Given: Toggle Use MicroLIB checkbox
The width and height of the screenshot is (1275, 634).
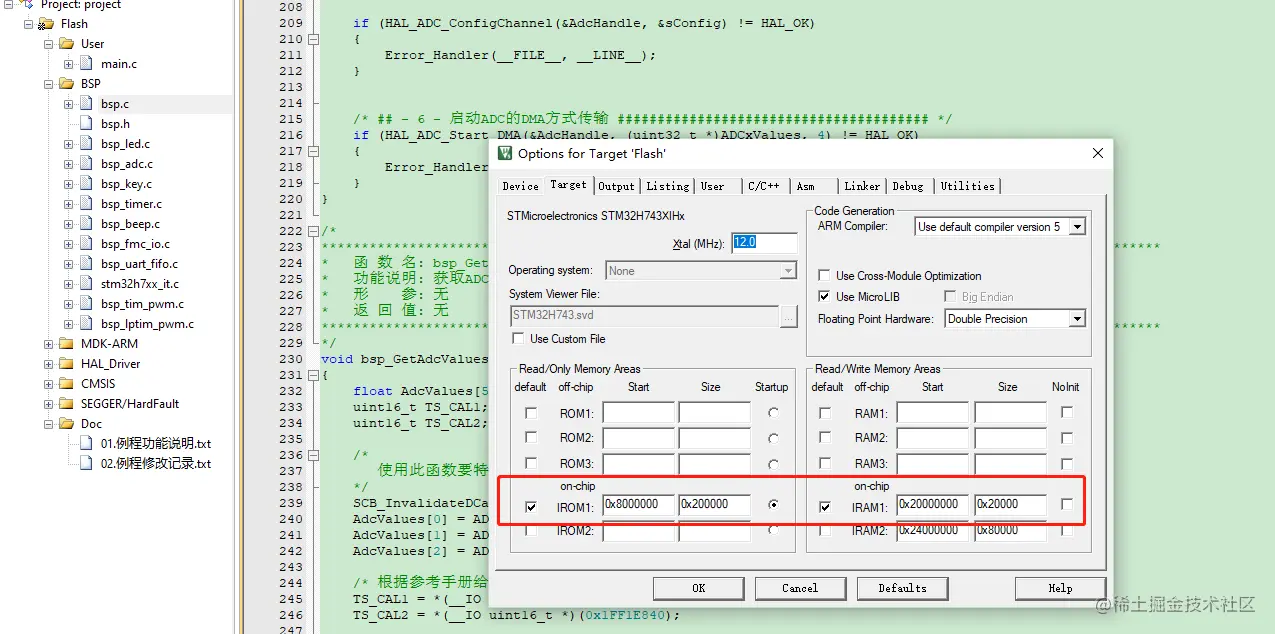Looking at the screenshot, I should coord(824,297).
